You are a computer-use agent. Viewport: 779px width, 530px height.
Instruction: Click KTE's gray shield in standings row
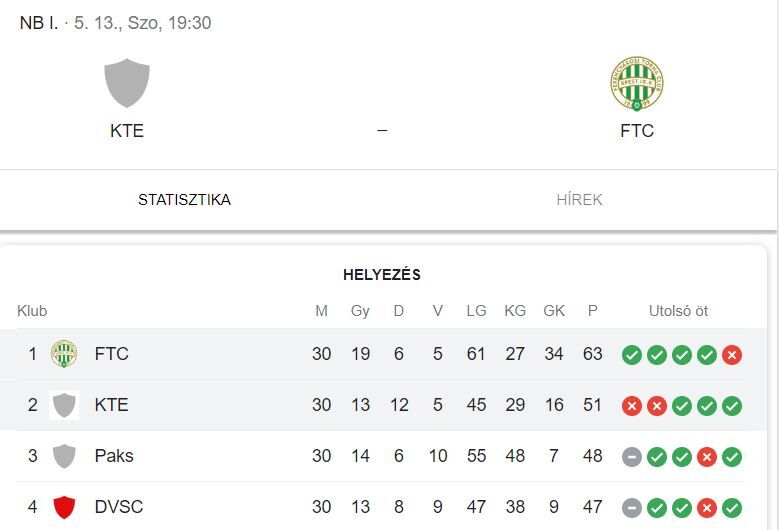64,405
